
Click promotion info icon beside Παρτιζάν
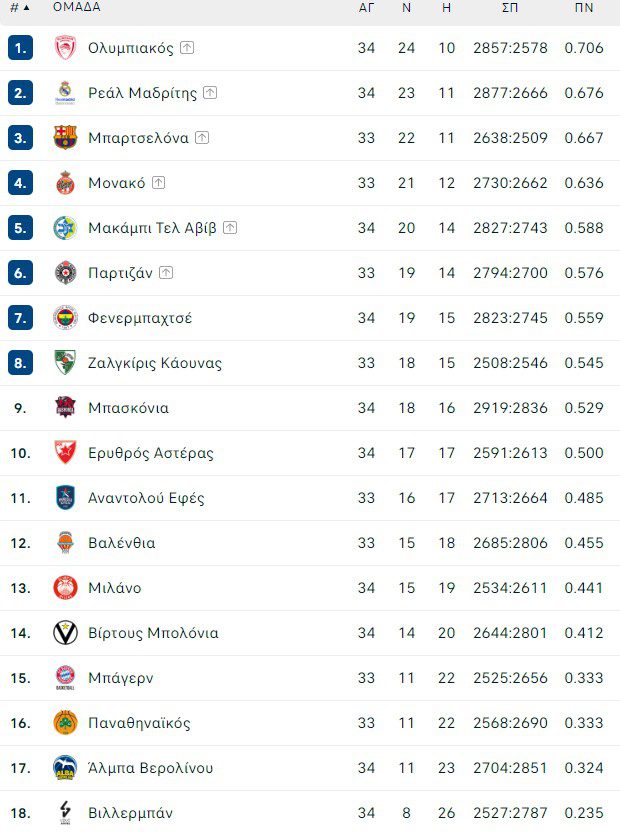tap(166, 273)
